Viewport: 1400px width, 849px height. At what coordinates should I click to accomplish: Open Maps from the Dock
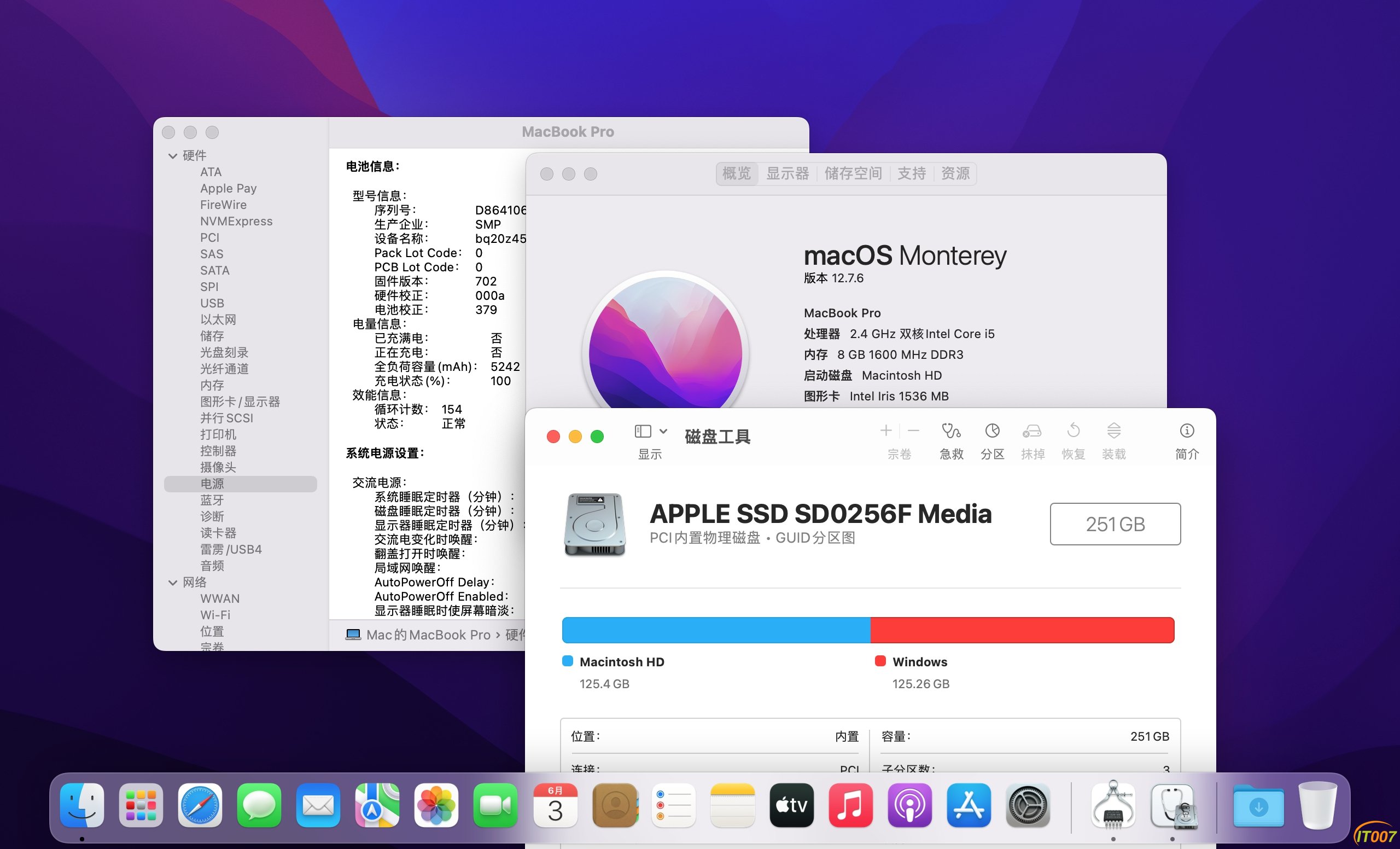tap(377, 805)
